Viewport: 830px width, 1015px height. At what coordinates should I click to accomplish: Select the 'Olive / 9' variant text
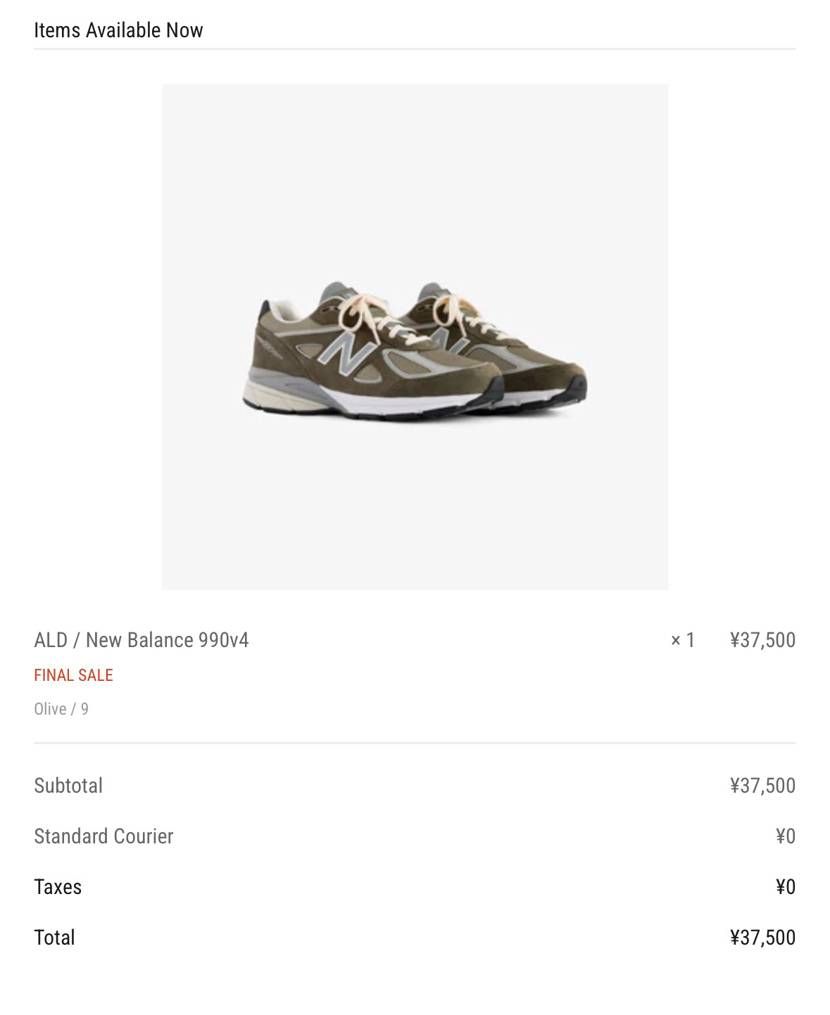(x=61, y=709)
